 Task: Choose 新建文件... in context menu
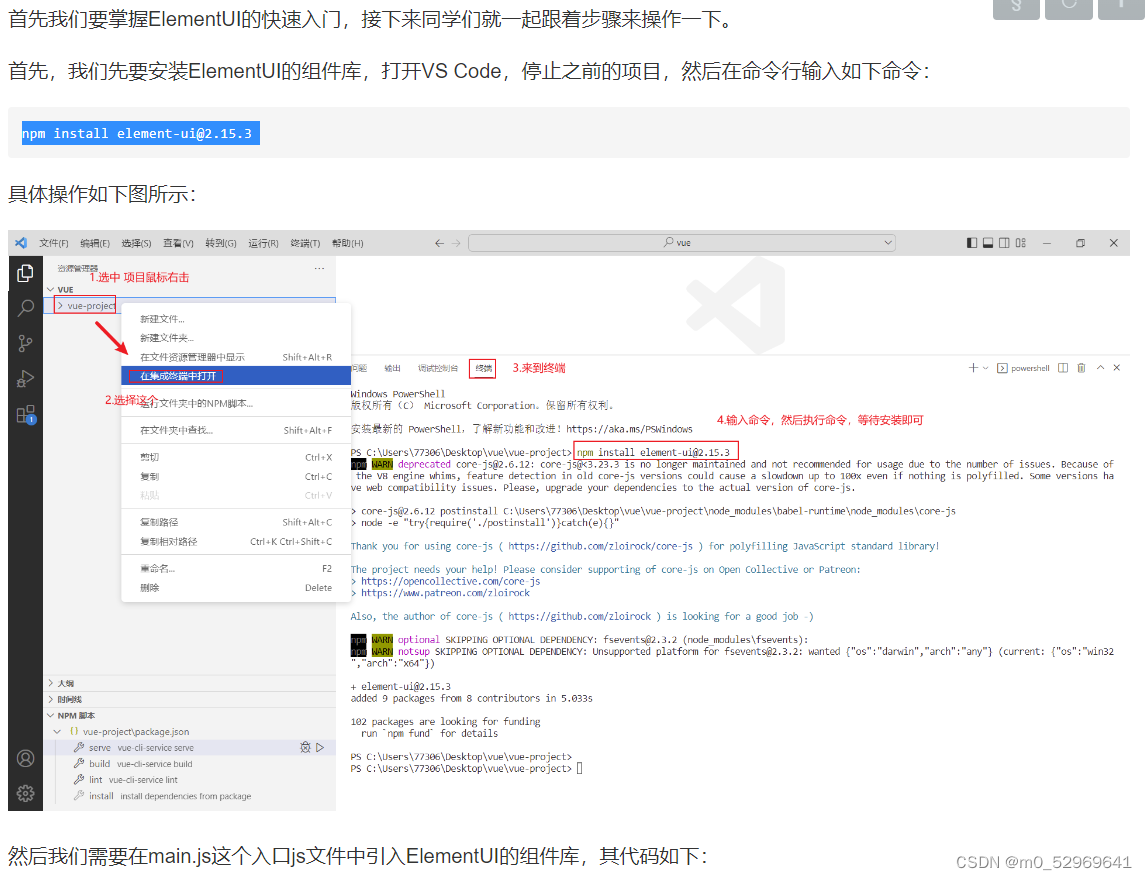[x=236, y=319]
